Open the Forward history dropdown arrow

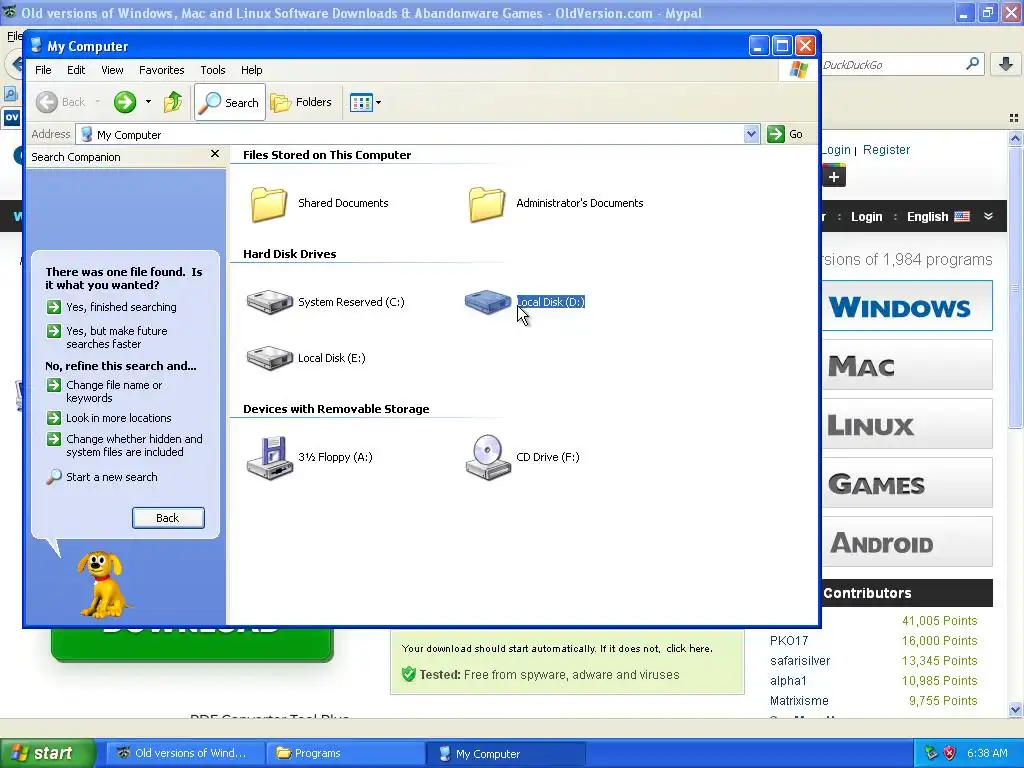148,102
